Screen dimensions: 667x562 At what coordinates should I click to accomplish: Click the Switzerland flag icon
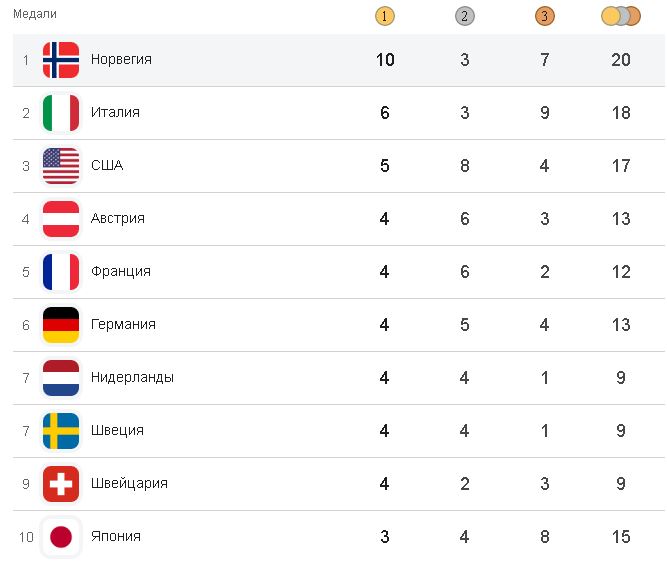coord(61,484)
